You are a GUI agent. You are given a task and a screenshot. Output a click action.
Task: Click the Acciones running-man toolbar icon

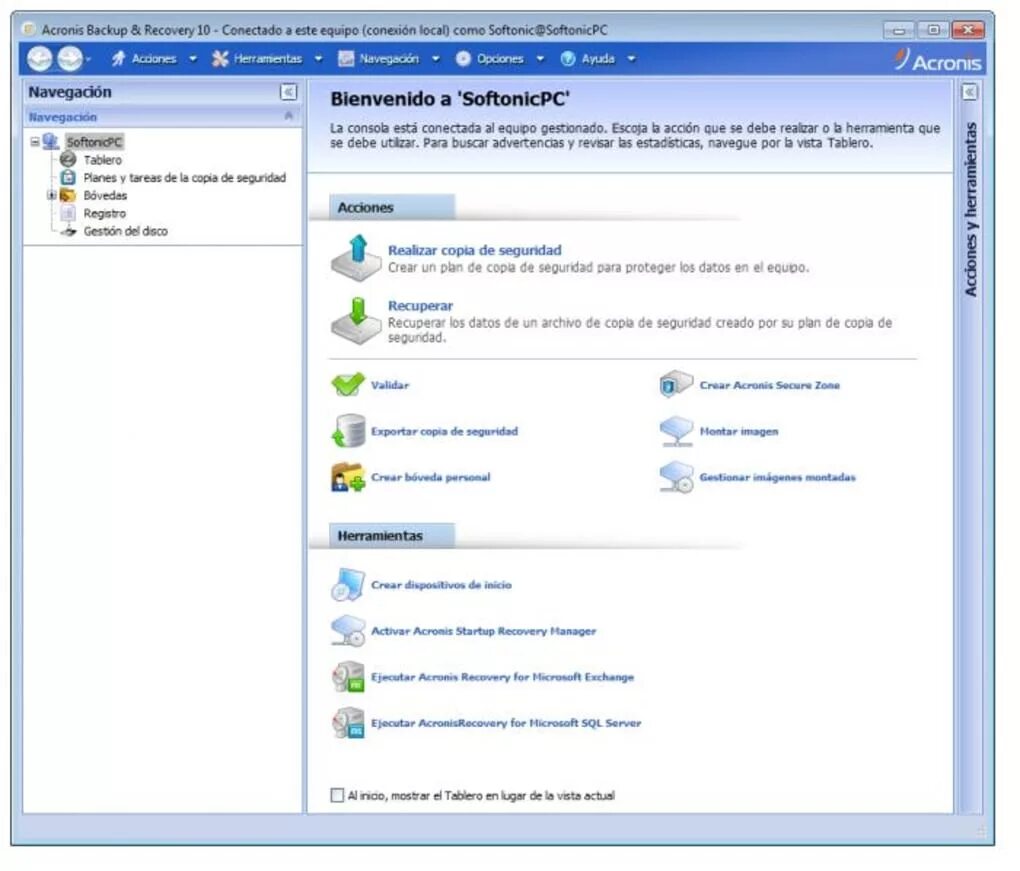point(118,59)
